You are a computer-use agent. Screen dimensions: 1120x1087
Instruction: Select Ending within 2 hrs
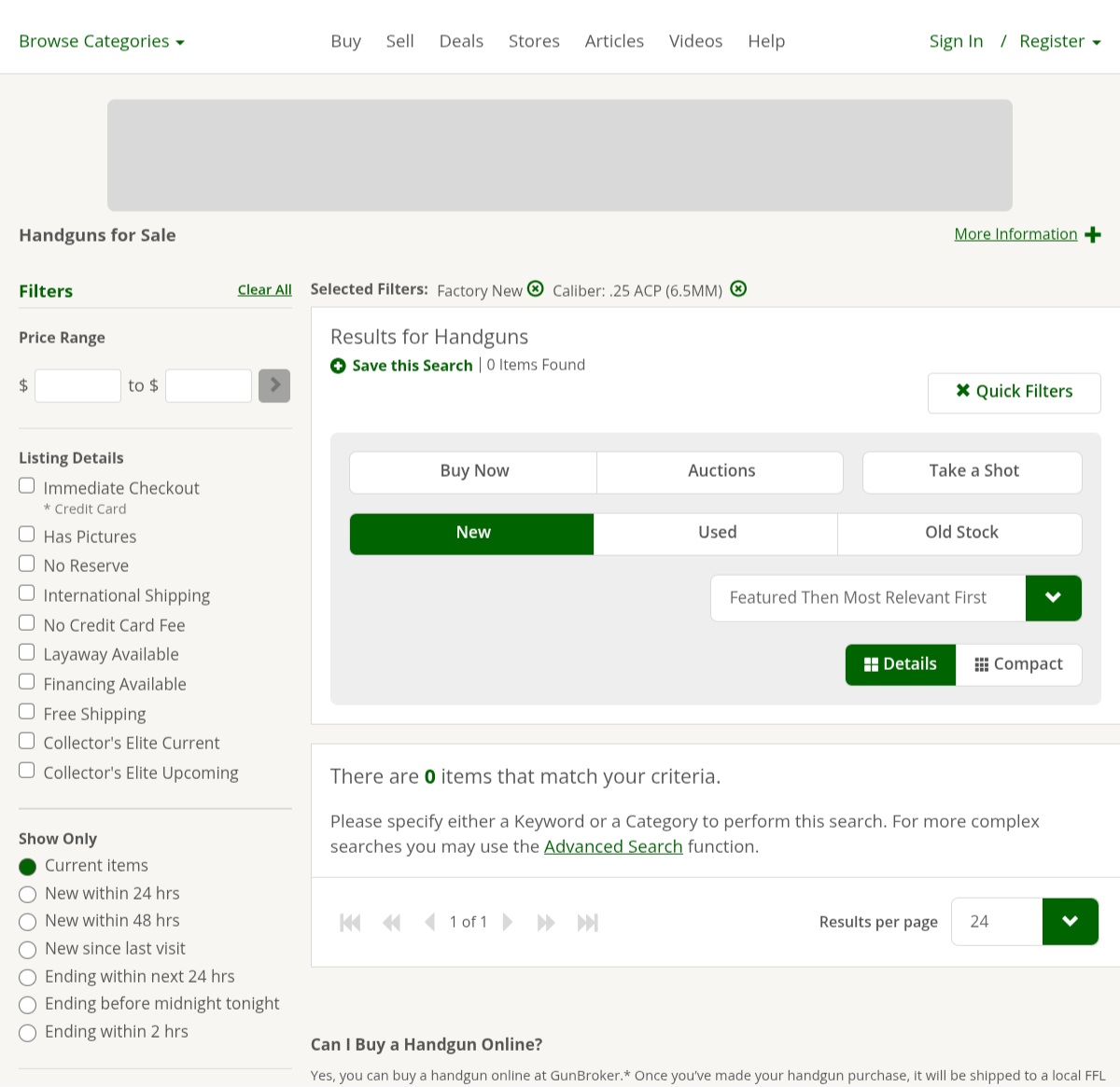click(x=28, y=1033)
